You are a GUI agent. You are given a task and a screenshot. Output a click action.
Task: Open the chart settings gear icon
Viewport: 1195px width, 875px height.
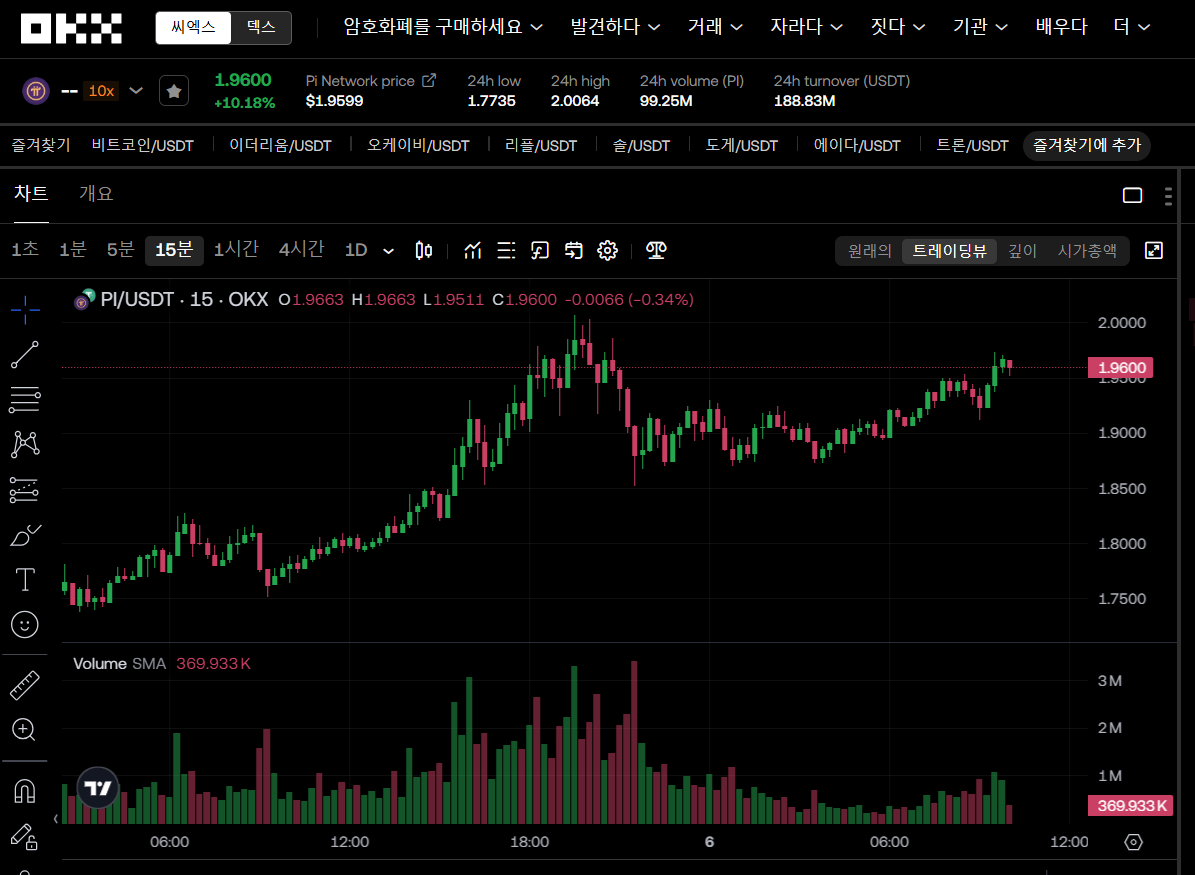coord(607,250)
